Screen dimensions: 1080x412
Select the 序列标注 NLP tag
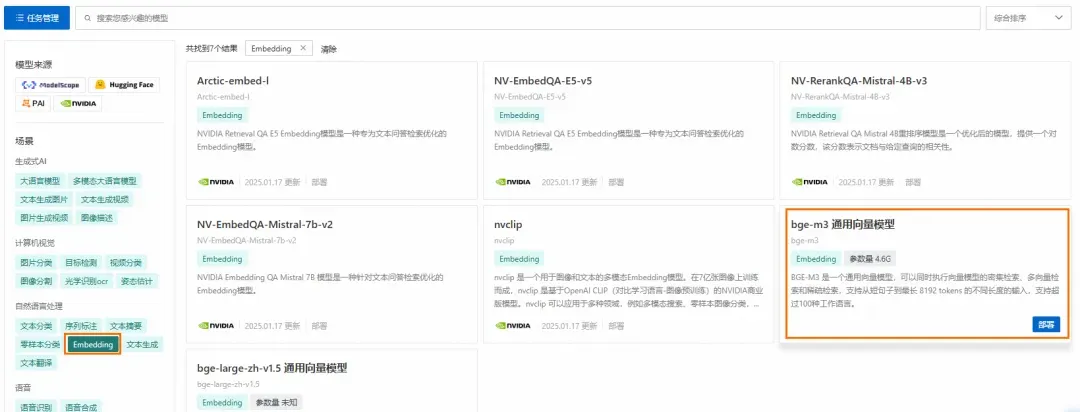pos(81,326)
